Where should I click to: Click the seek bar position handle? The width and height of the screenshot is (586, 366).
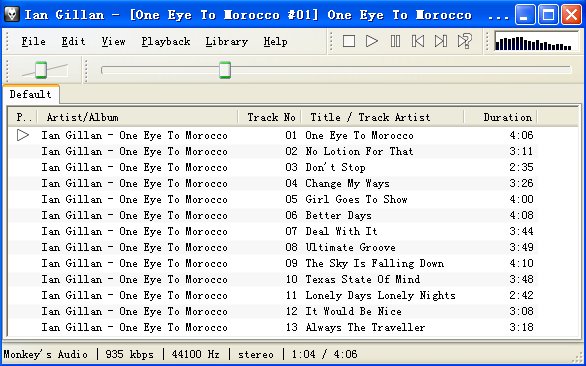pos(225,70)
